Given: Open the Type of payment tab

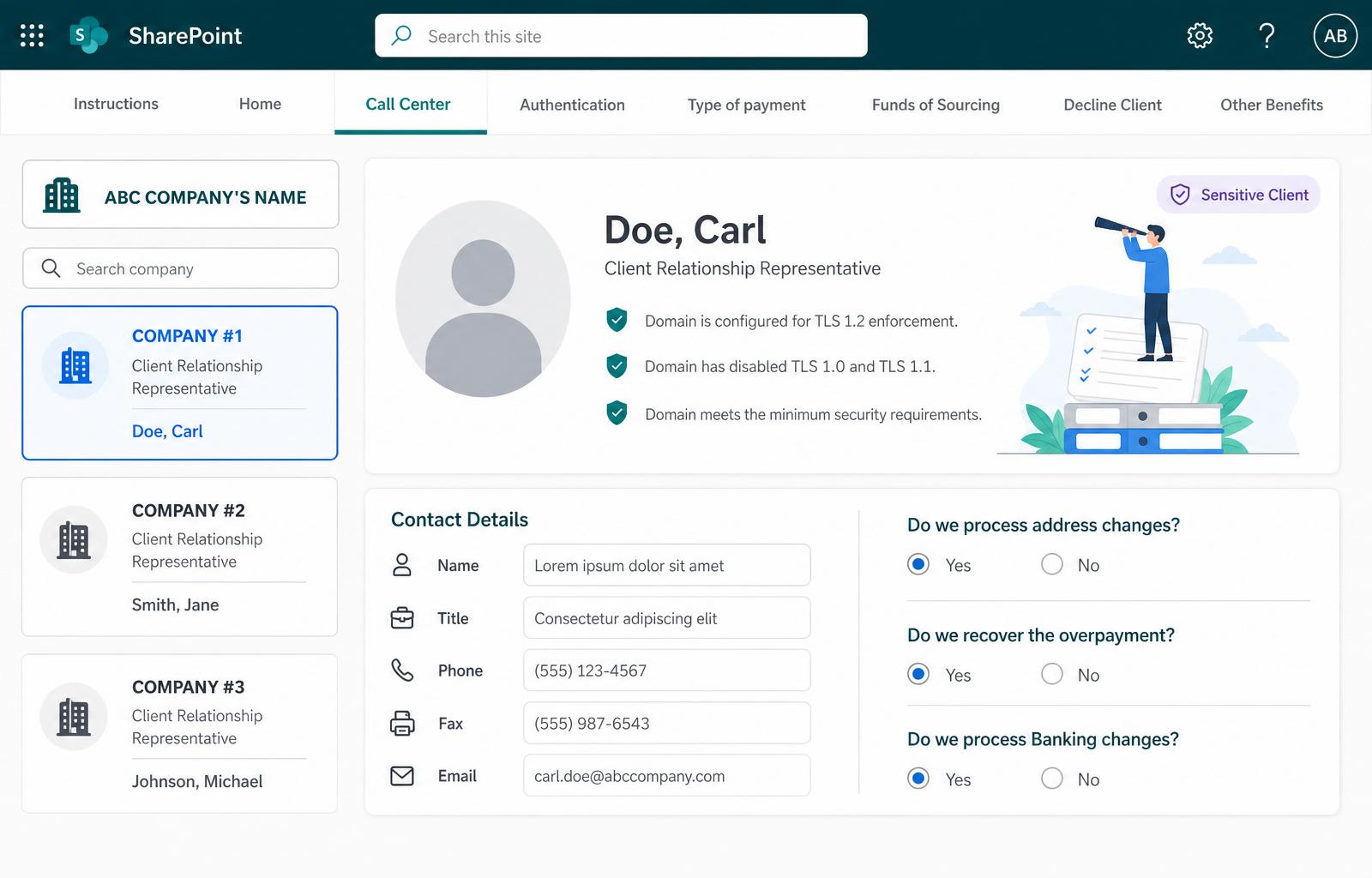Looking at the screenshot, I should click(x=746, y=105).
